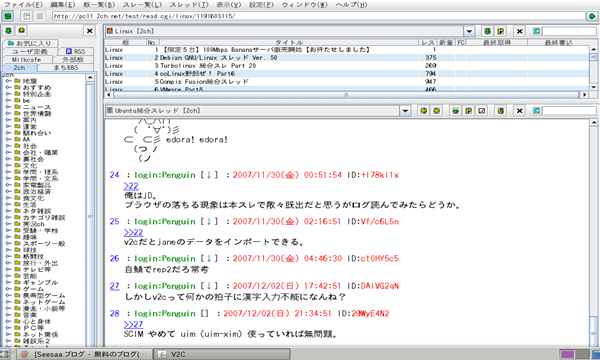The height and width of the screenshot is (360, 600).
Task: Click the レス column header
Action: pyautogui.click(x=428, y=42)
